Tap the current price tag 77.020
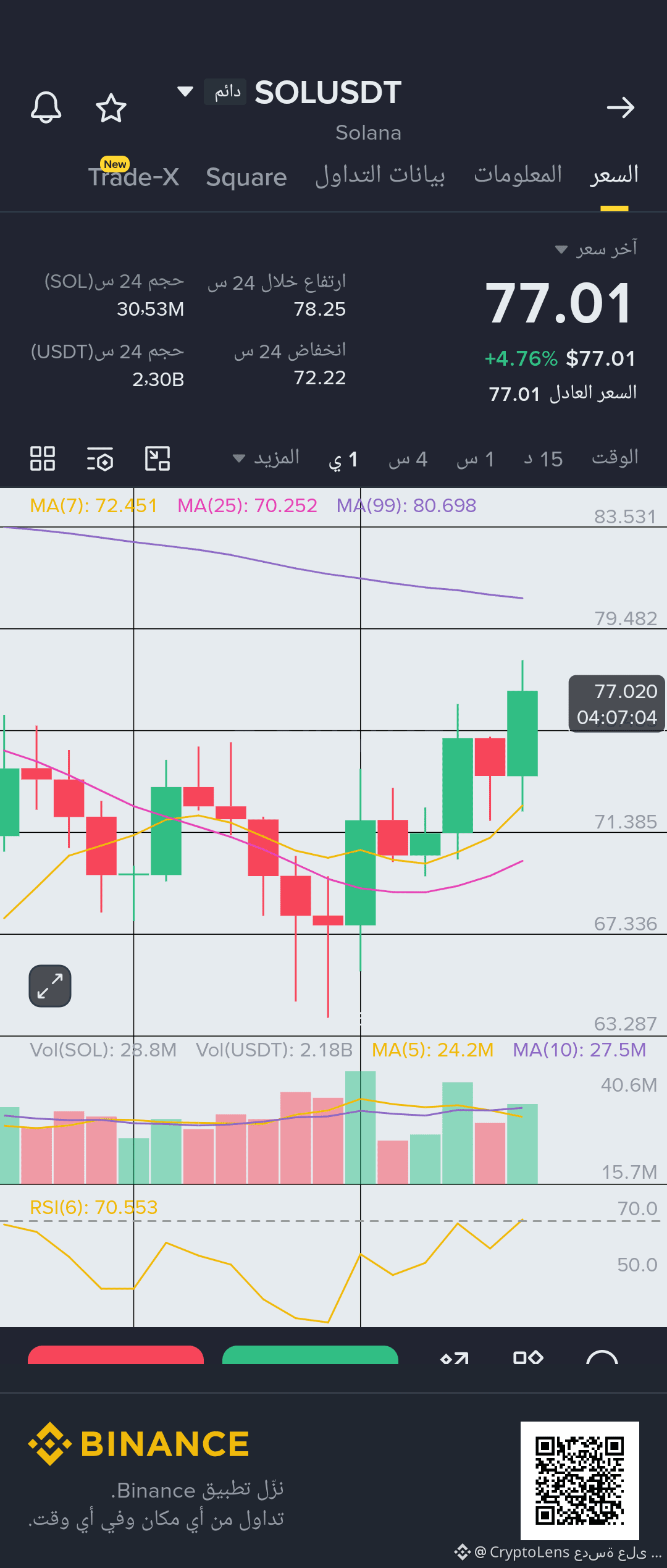The width and height of the screenshot is (667, 1568). pyautogui.click(x=616, y=704)
